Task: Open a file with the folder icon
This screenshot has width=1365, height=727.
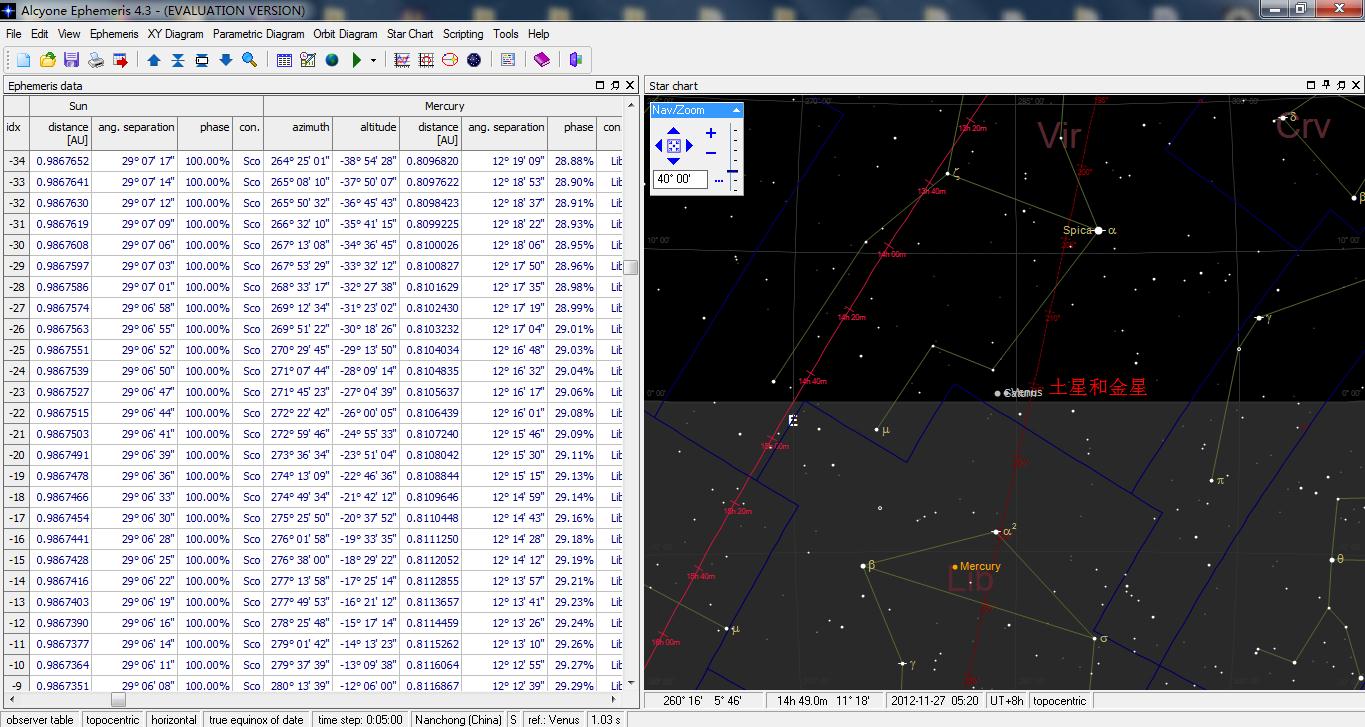Action: (48, 60)
